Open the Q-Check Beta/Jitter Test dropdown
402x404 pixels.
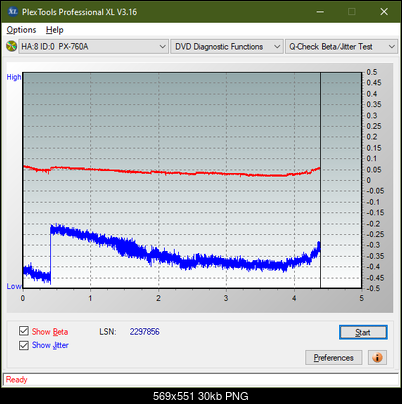tap(341, 47)
